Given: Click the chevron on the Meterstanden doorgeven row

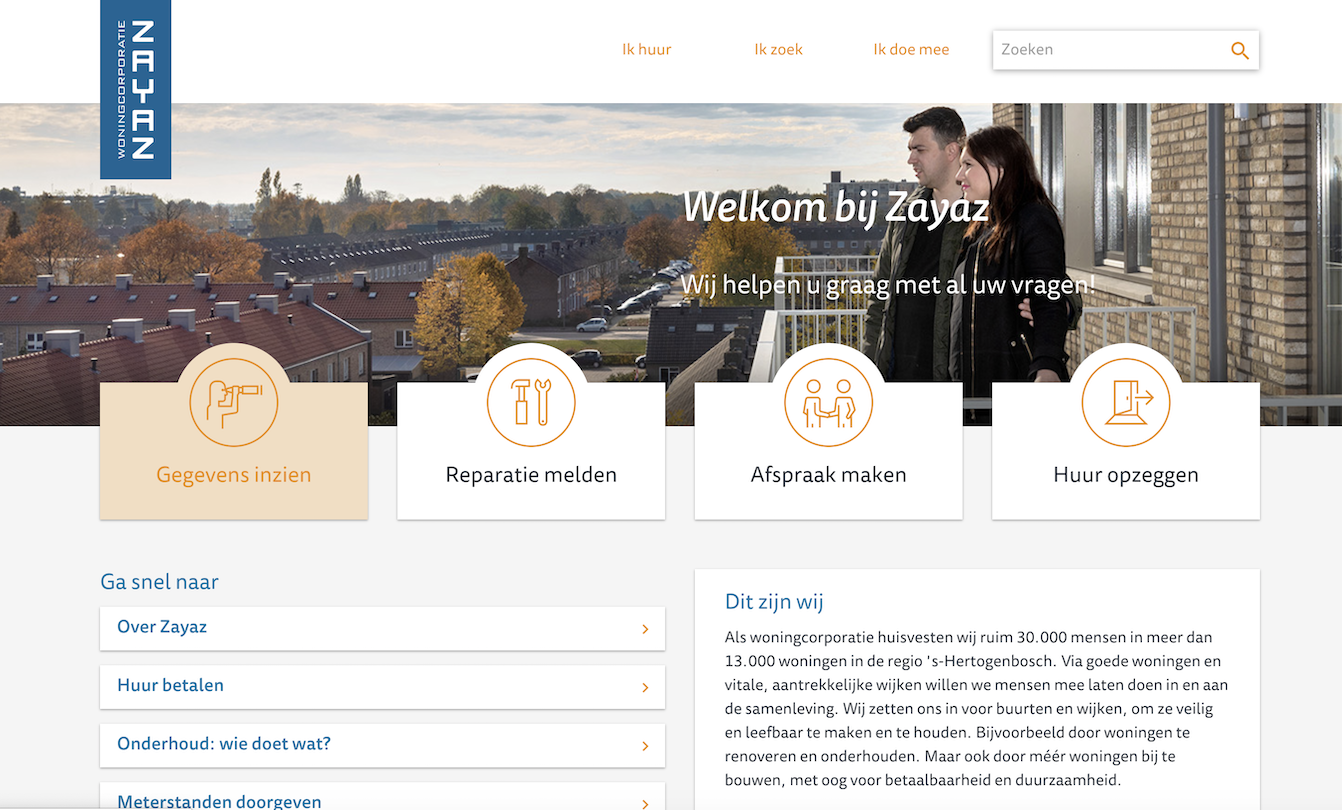Looking at the screenshot, I should click(x=645, y=803).
